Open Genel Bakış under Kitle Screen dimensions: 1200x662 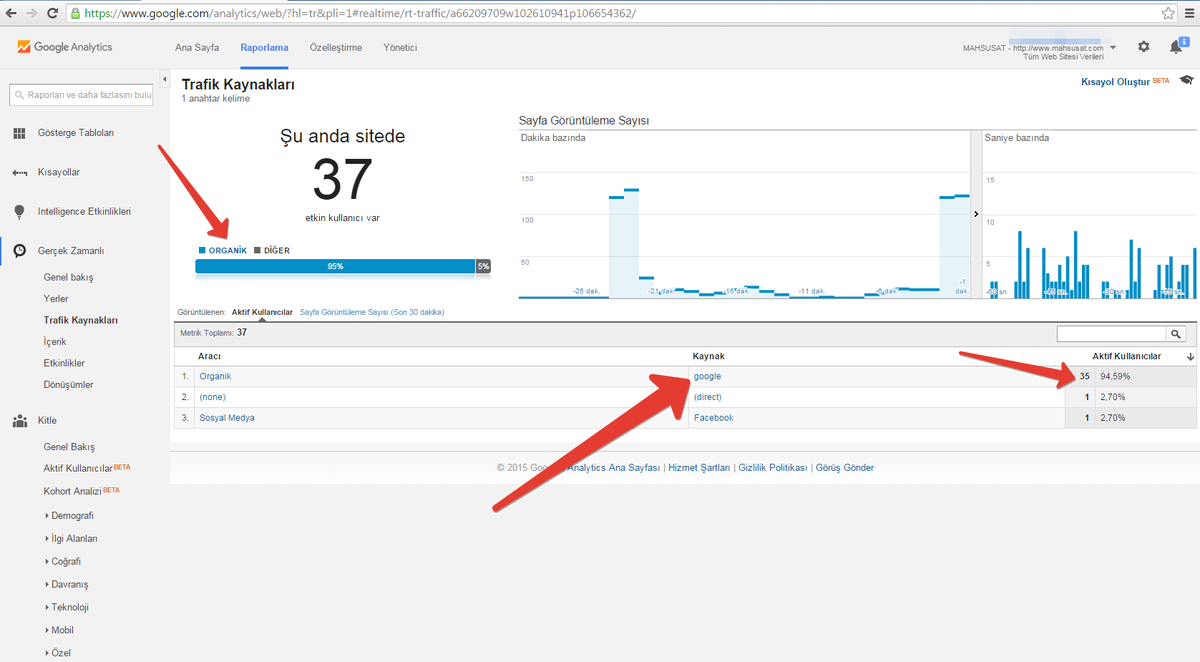pos(69,447)
